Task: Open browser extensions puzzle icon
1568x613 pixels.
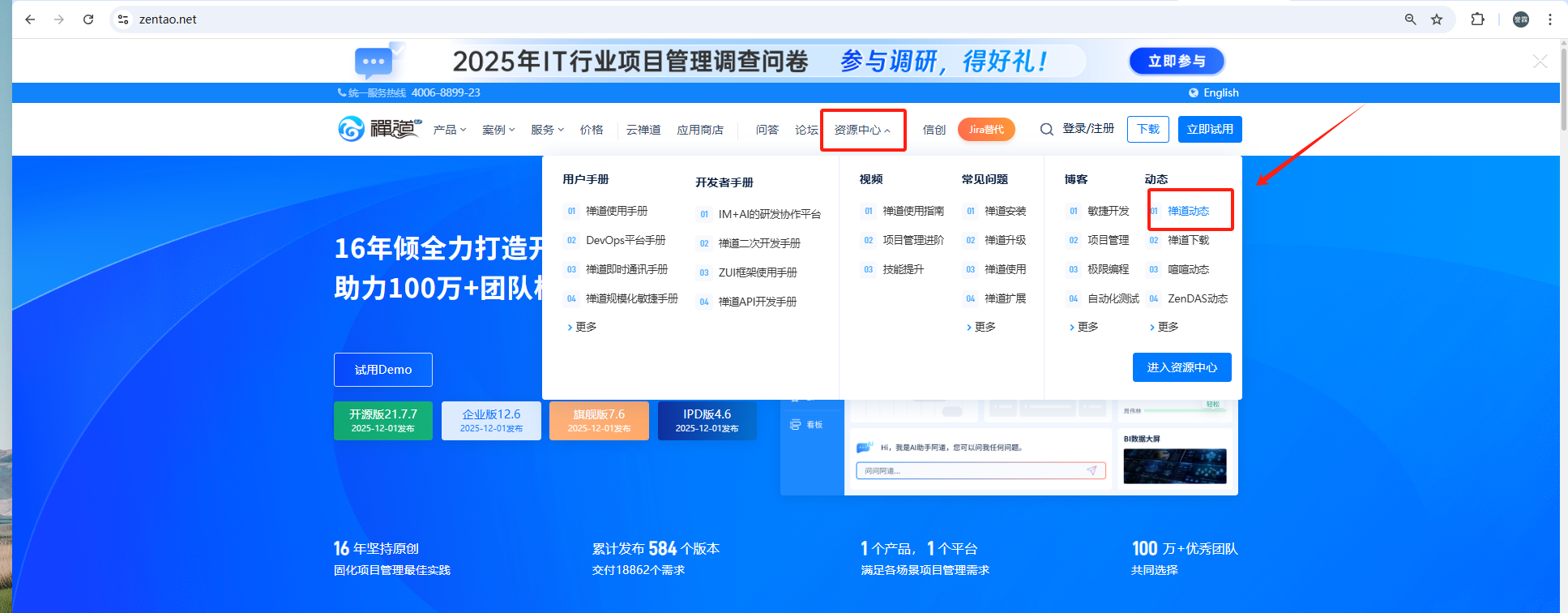Action: [x=1478, y=19]
